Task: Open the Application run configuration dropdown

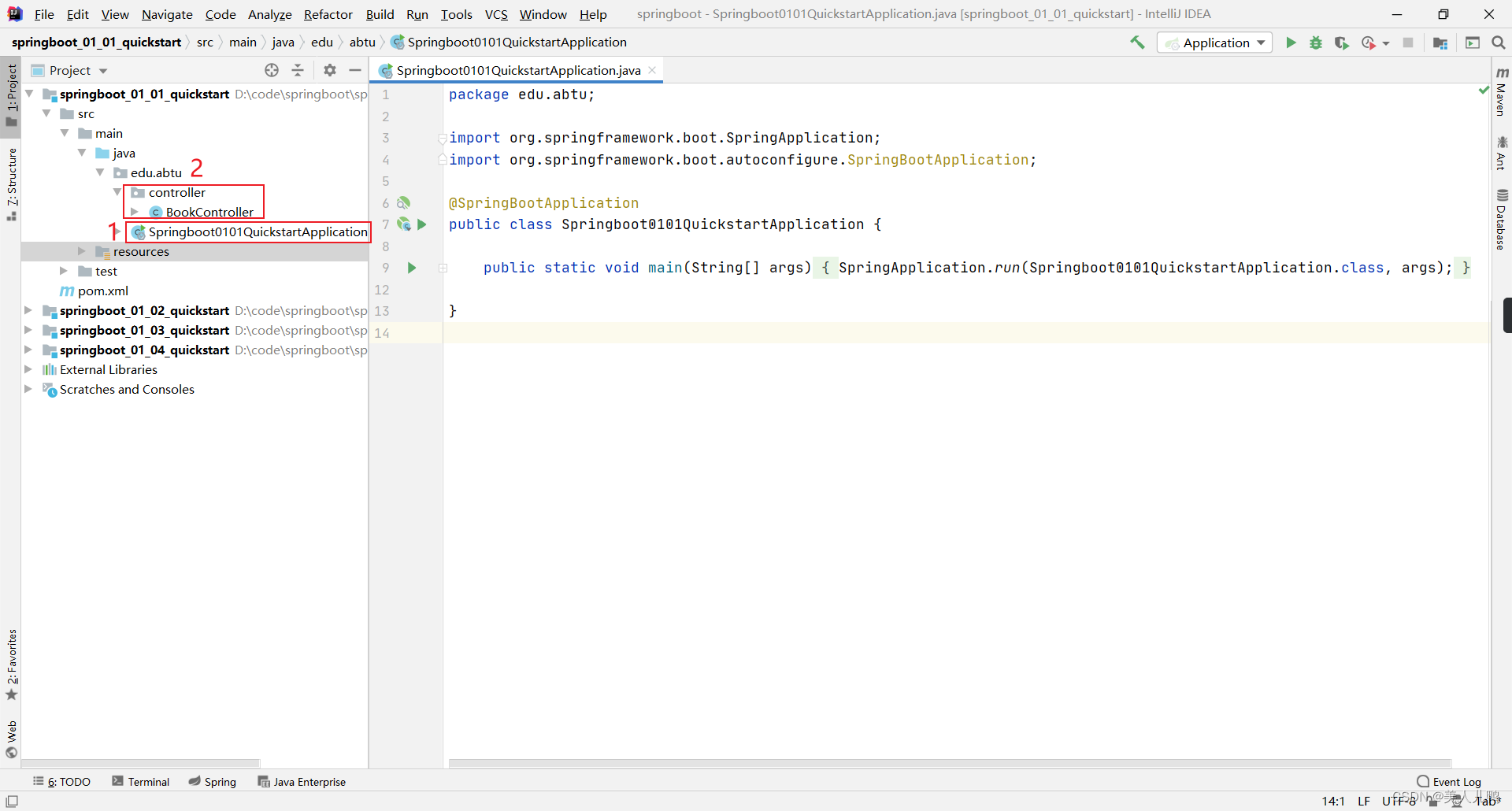Action: (1214, 43)
